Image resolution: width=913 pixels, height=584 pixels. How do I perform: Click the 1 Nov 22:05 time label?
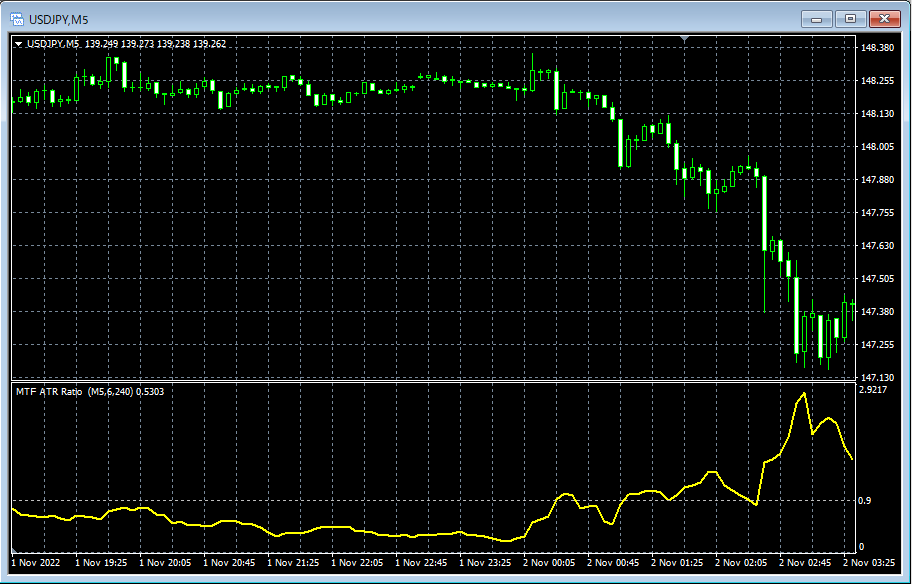coord(358,562)
